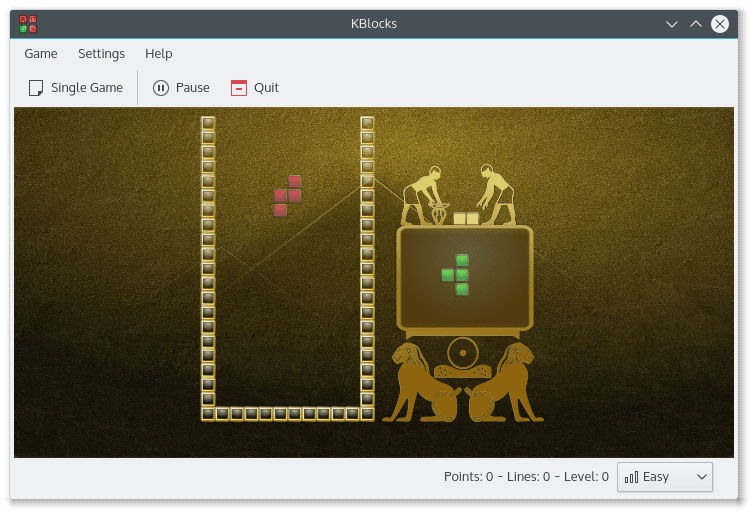Open the Settings menu
Image resolution: width=754 pixels, height=515 pixels.
(x=101, y=53)
